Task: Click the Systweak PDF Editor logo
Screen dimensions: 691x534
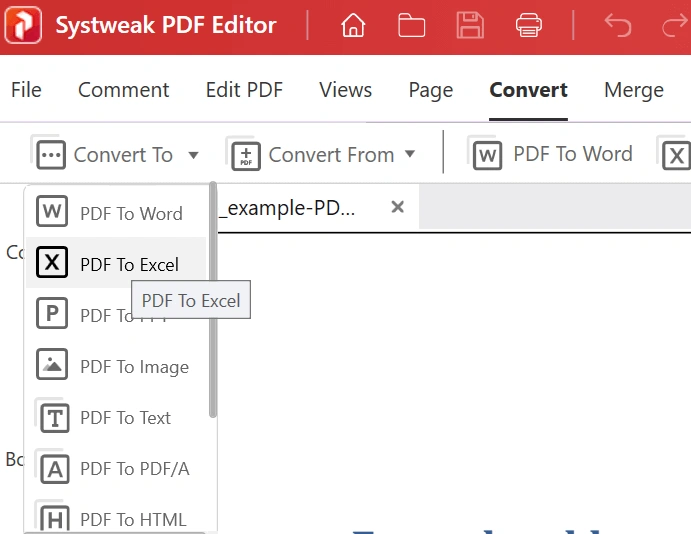Action: point(23,25)
